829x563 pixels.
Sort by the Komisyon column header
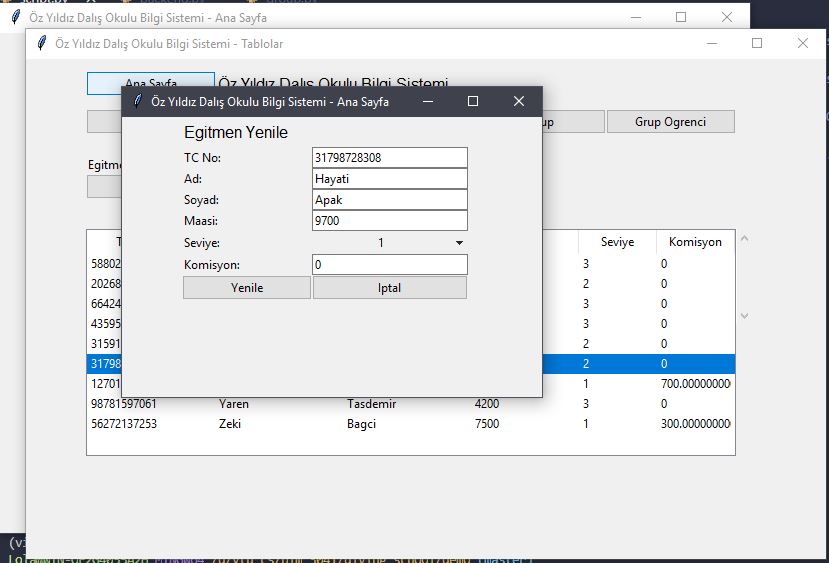(x=695, y=242)
